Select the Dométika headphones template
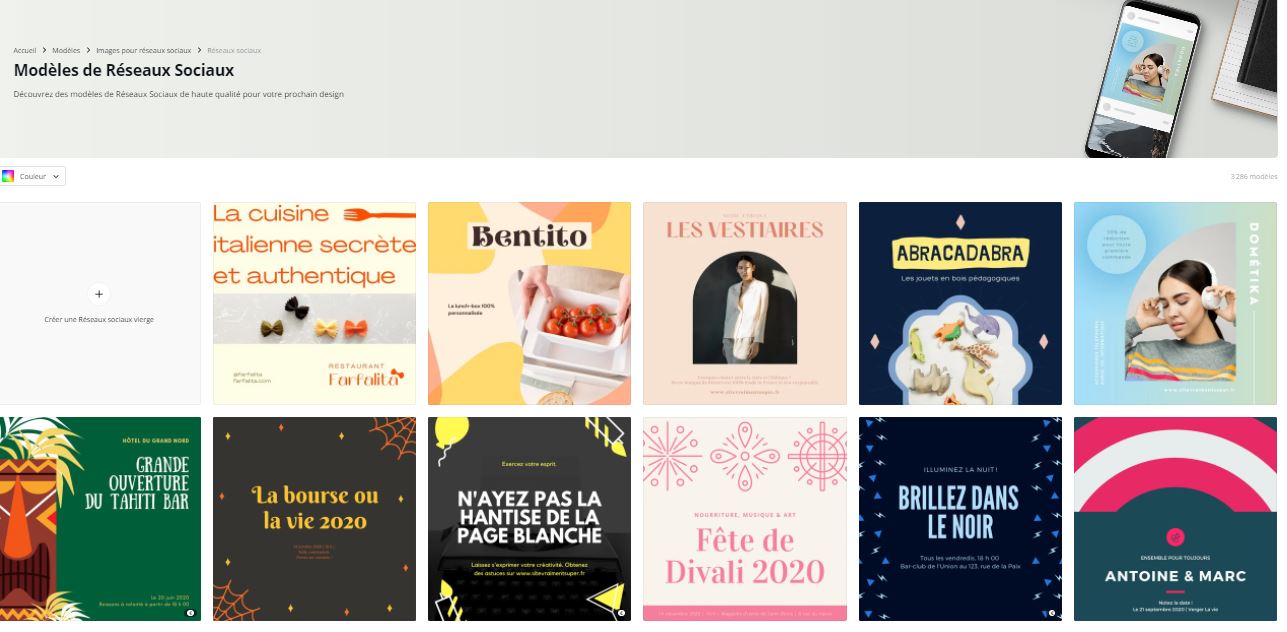Screen dimensions: 1287x632 [1175, 303]
